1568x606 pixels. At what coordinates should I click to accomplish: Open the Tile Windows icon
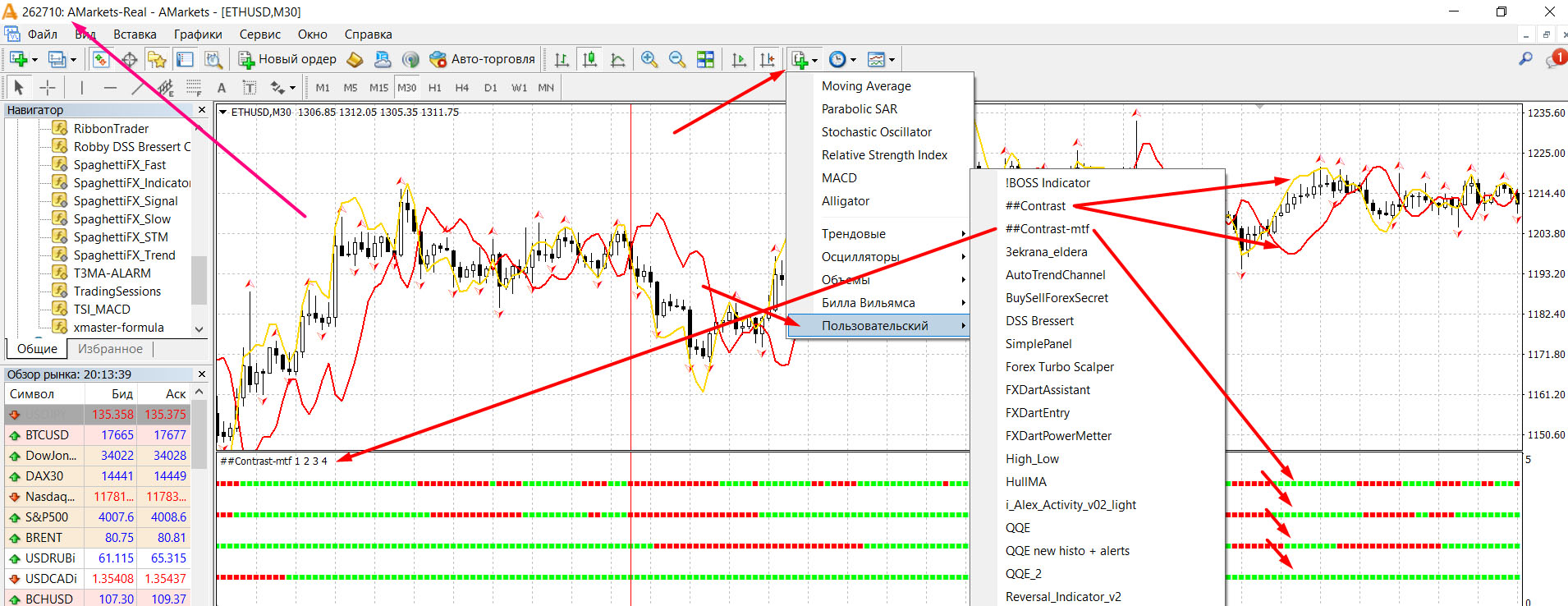coord(705,59)
